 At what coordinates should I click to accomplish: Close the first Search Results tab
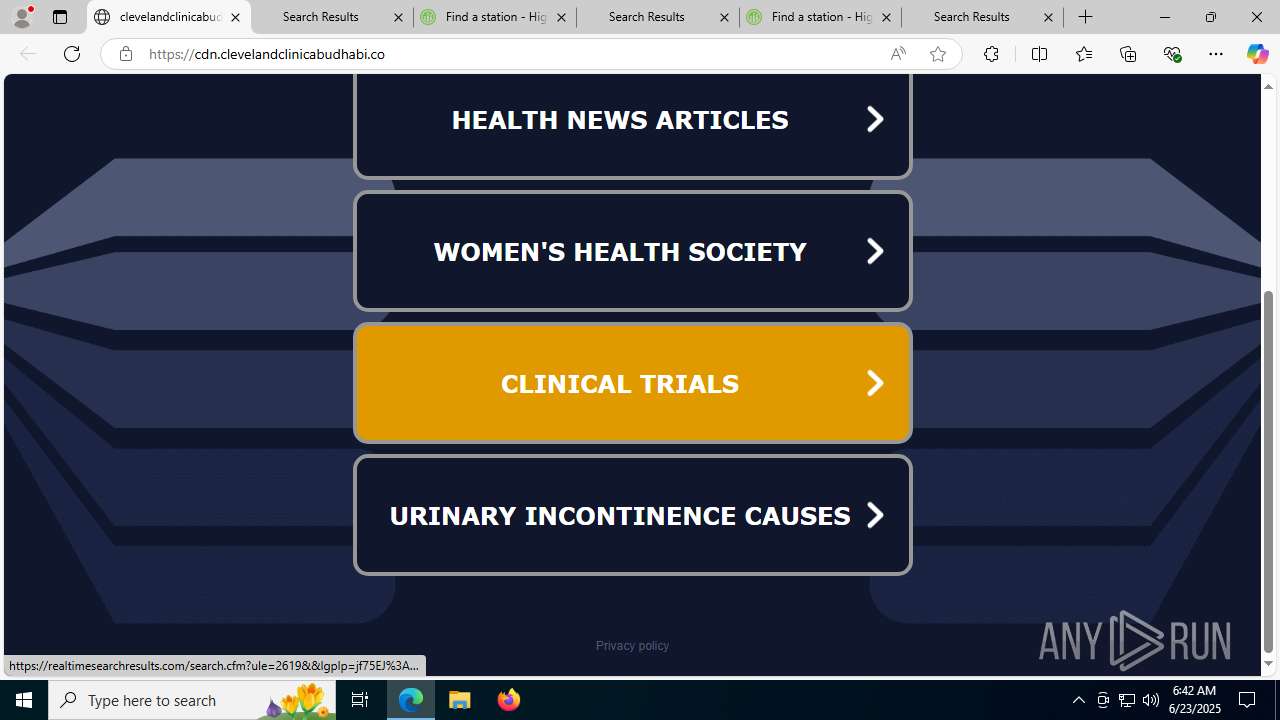[x=398, y=17]
